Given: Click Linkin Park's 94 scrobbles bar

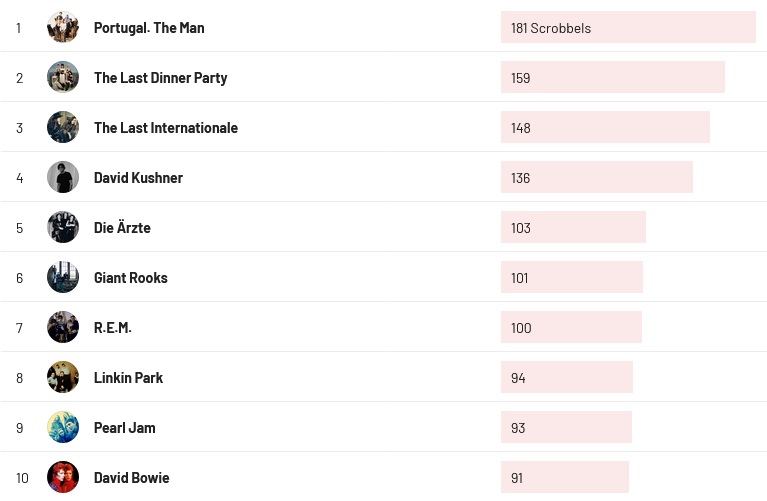Looking at the screenshot, I should tap(566, 378).
